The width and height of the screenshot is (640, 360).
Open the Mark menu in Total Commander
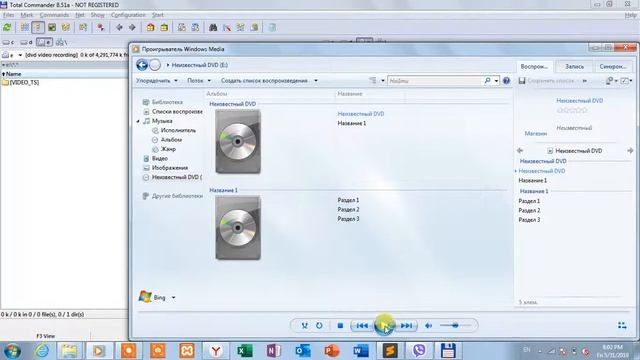coord(27,15)
